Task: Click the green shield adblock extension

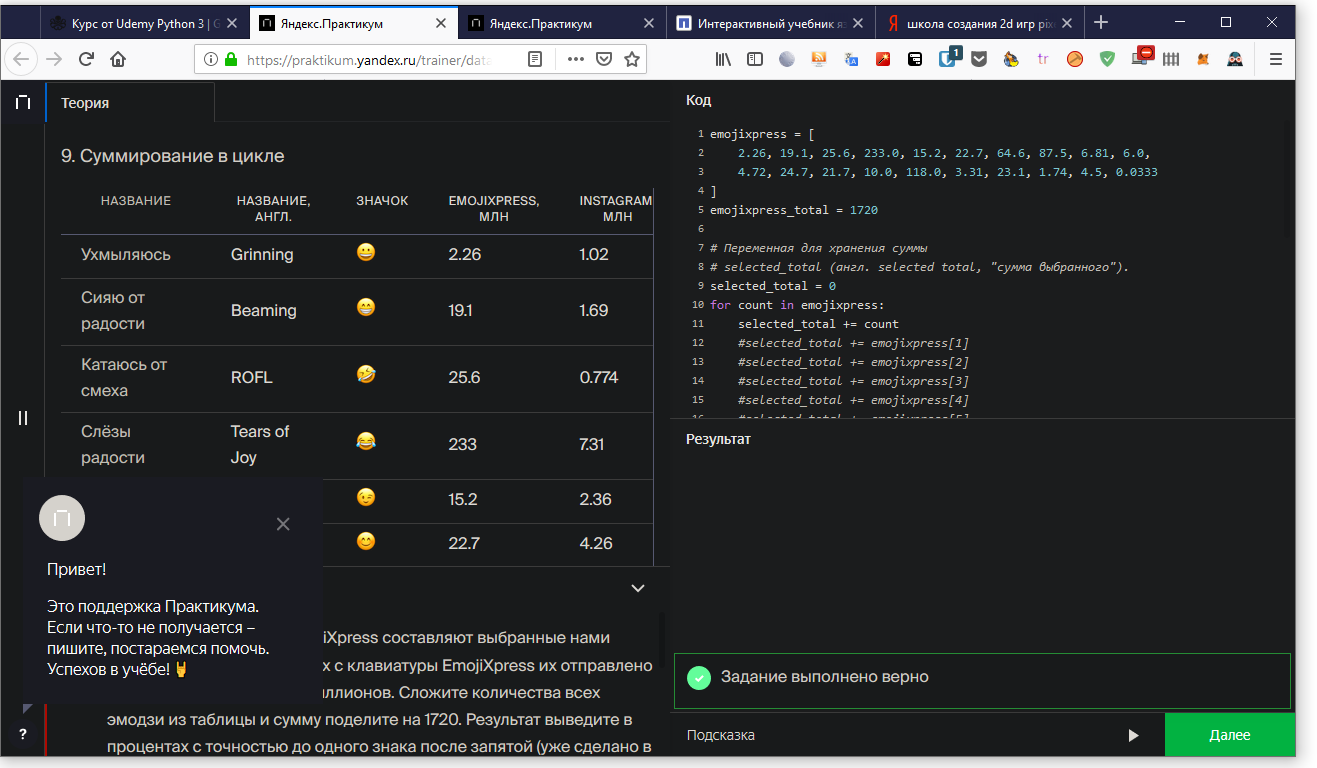Action: 1107,59
